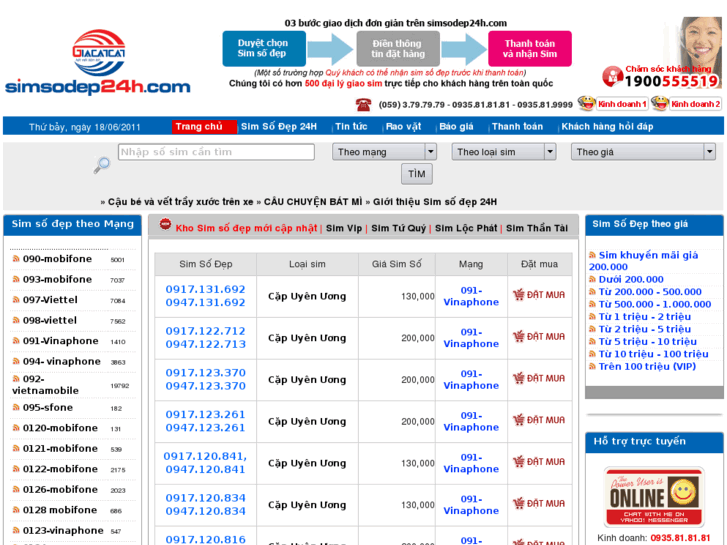Click the red telephone icon
Image resolution: width=727 pixels, height=545 pixels.
coord(364,105)
